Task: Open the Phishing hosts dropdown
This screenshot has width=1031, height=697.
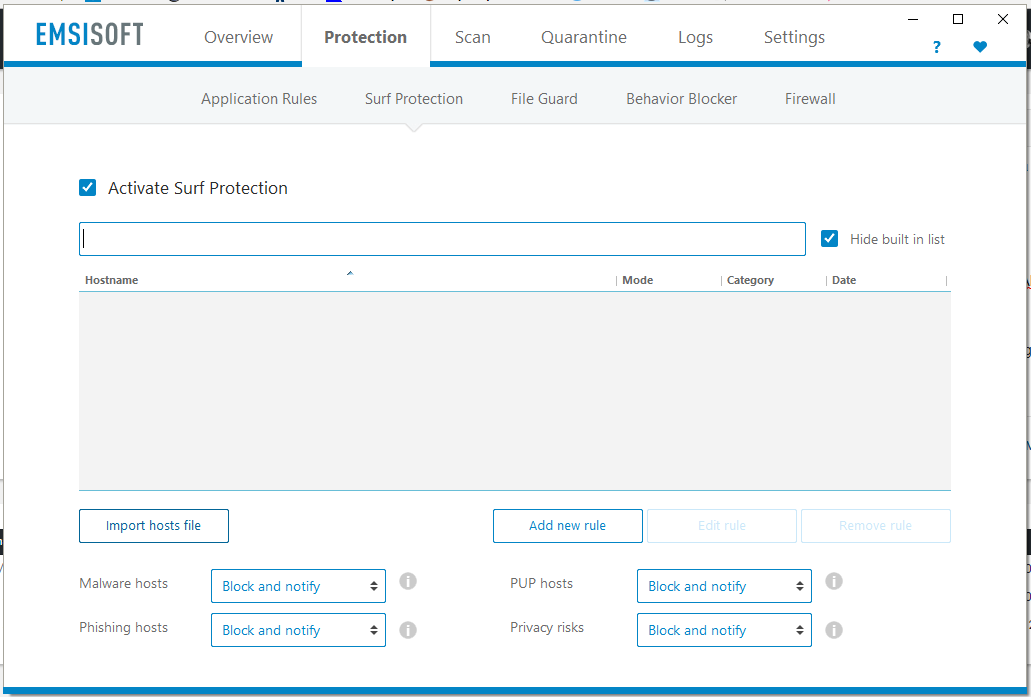Action: point(298,631)
